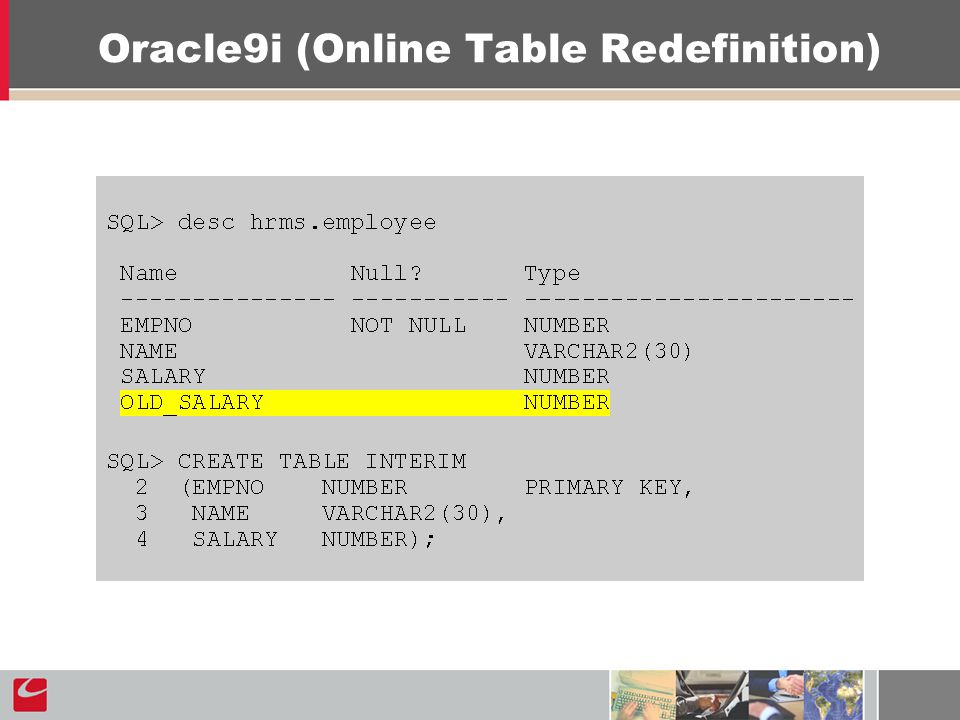This screenshot has width=960, height=720.
Task: Click the handshake photo thumbnail in the footer
Action: pos(776,695)
